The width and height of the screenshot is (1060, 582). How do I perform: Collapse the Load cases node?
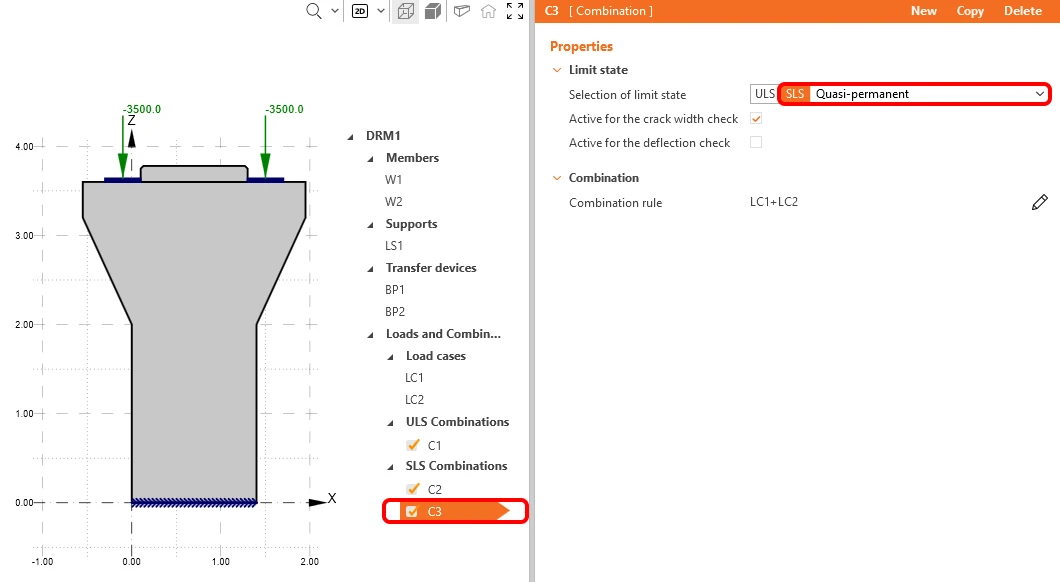[x=391, y=357]
